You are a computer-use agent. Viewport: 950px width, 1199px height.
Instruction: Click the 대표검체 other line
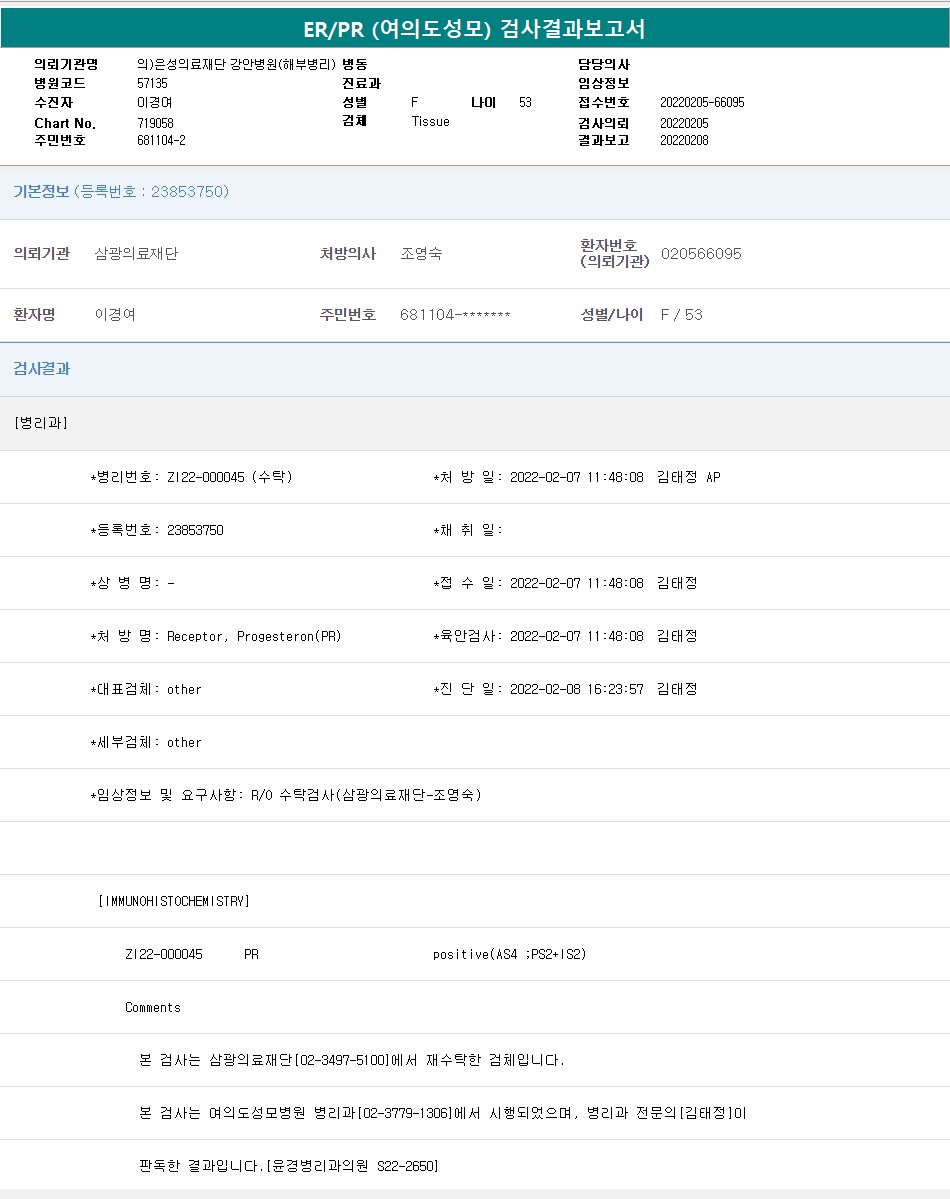[x=145, y=689]
